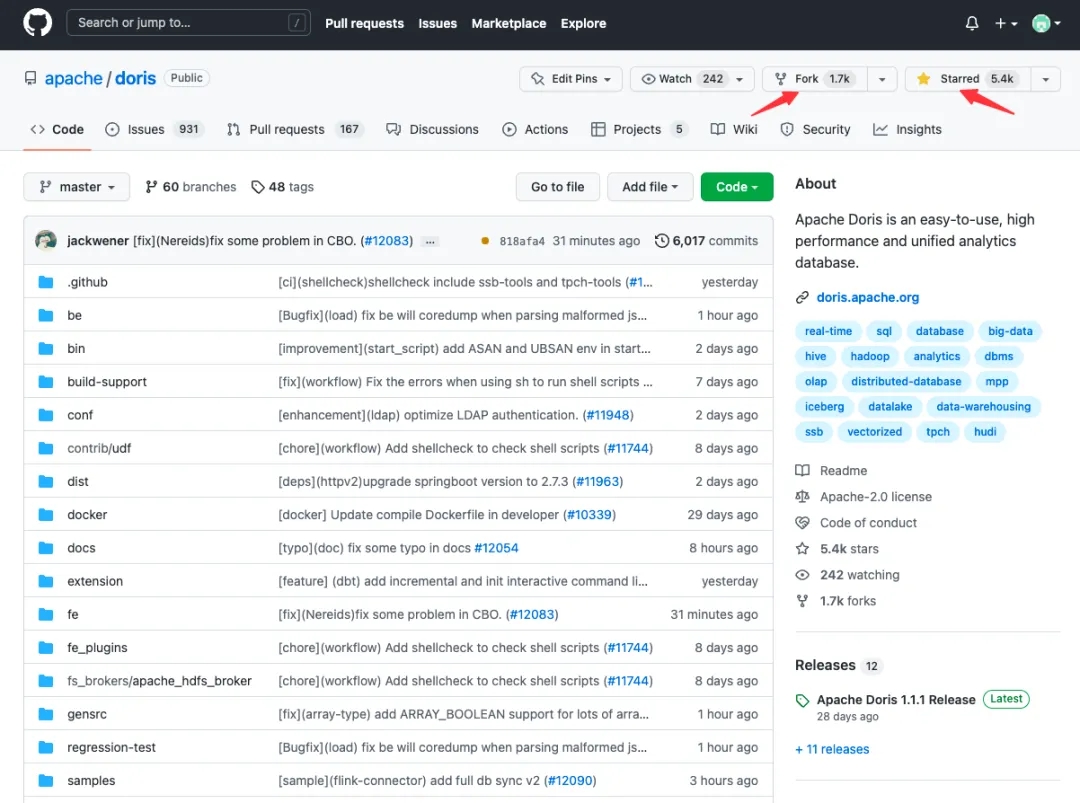Open the be folder icon
1080x803 pixels.
click(46, 315)
